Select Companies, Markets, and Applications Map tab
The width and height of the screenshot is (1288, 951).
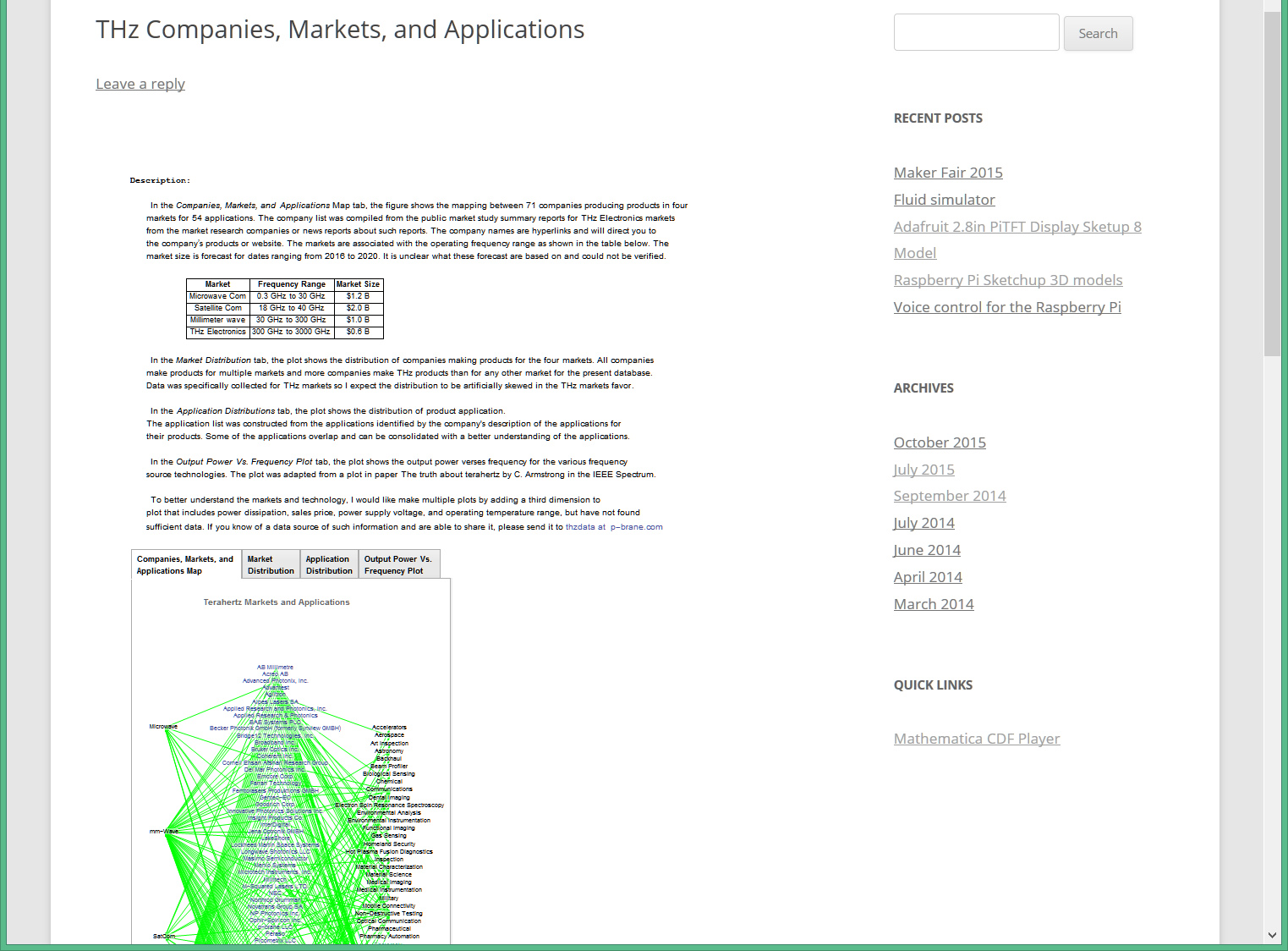click(x=185, y=565)
